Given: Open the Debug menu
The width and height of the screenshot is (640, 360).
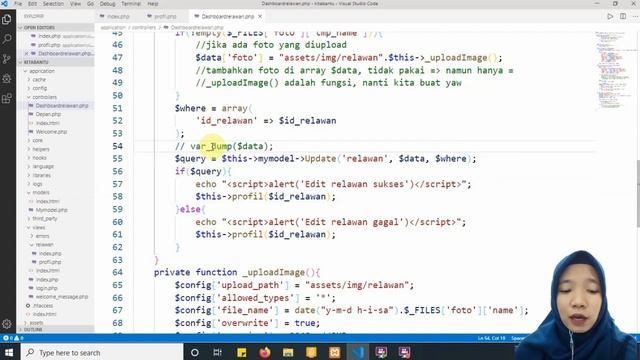Looking at the screenshot, I should [x=108, y=4].
